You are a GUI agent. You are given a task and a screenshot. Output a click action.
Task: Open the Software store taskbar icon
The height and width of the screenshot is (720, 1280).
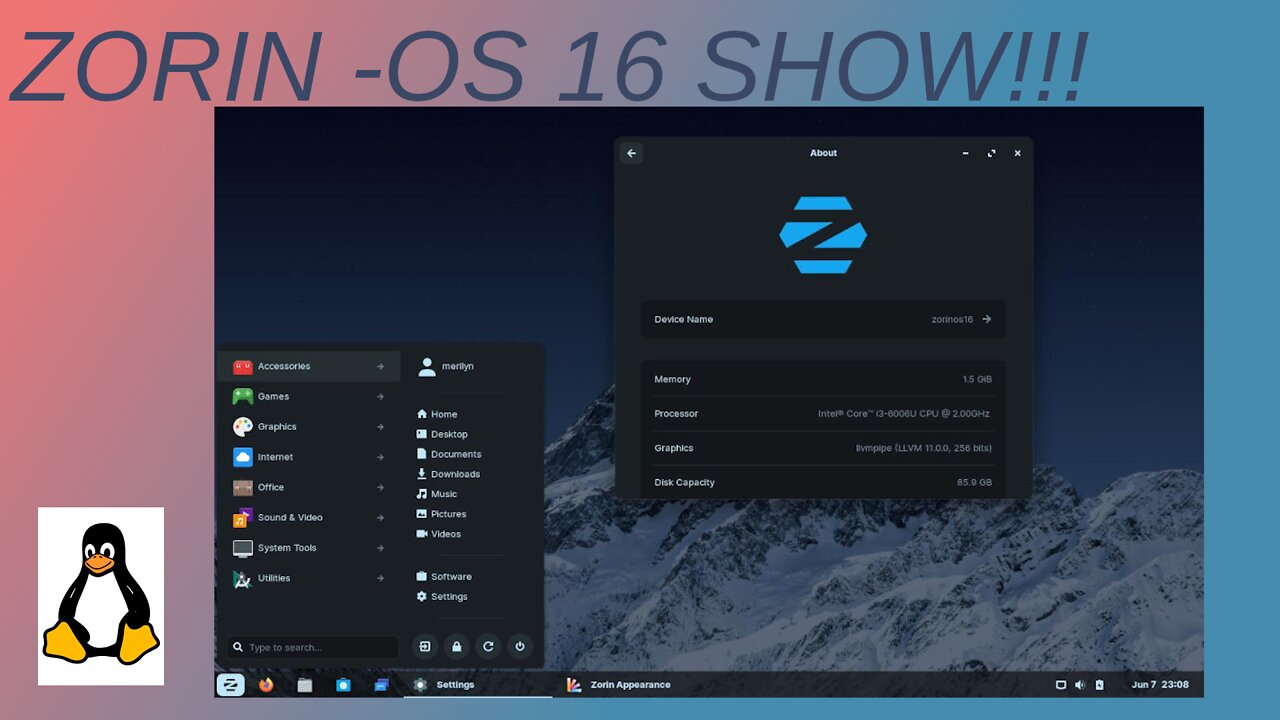tap(343, 685)
